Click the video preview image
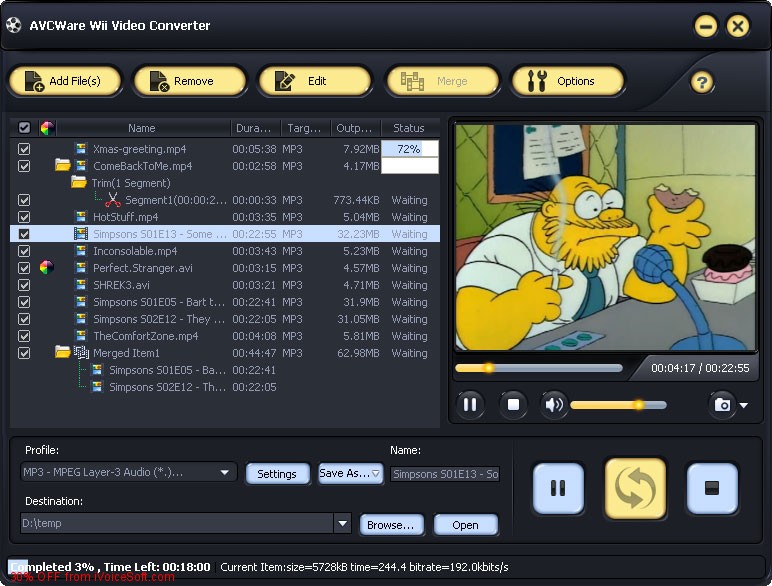This screenshot has width=772, height=586. coord(605,237)
